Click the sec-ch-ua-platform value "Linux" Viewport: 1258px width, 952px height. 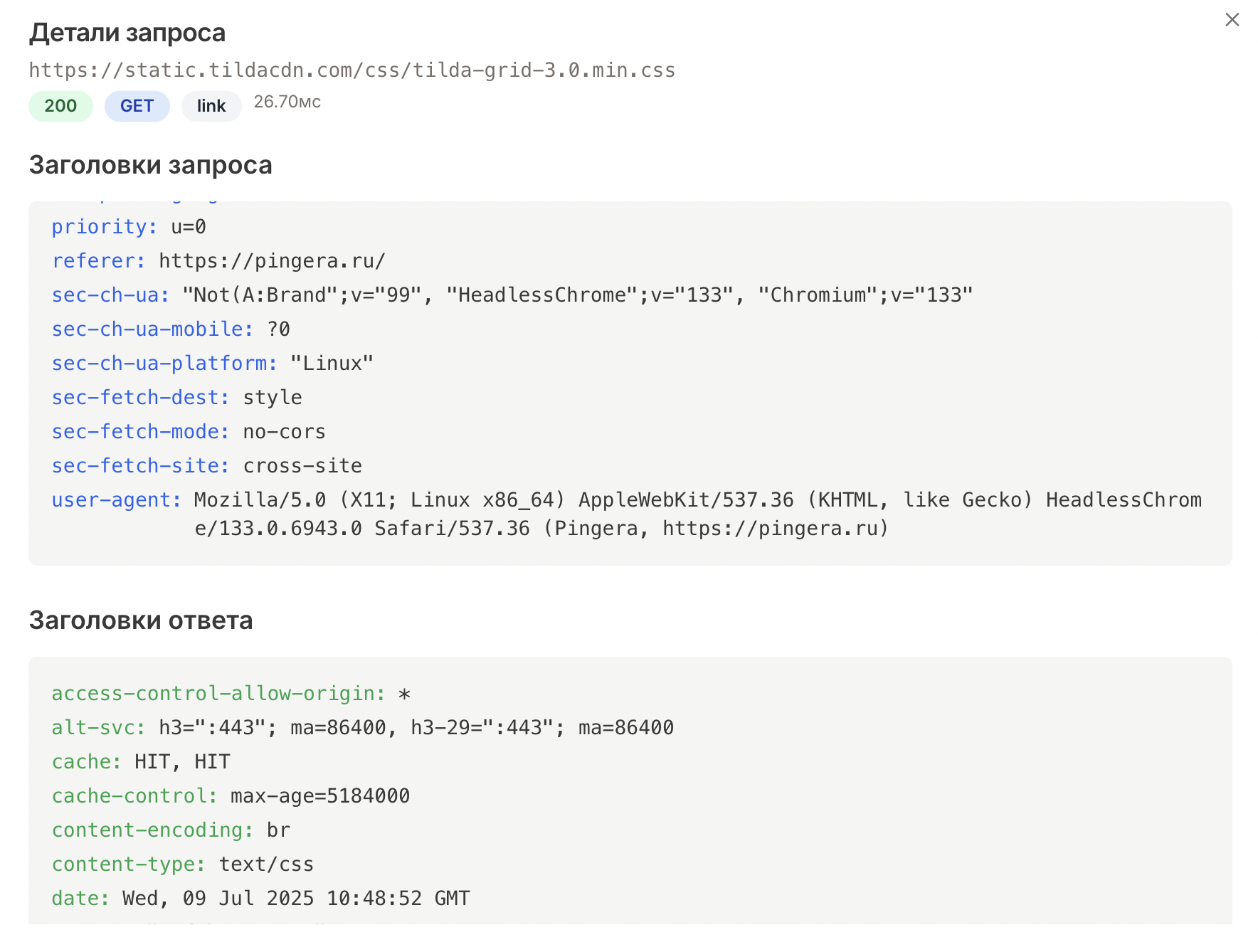pos(332,364)
